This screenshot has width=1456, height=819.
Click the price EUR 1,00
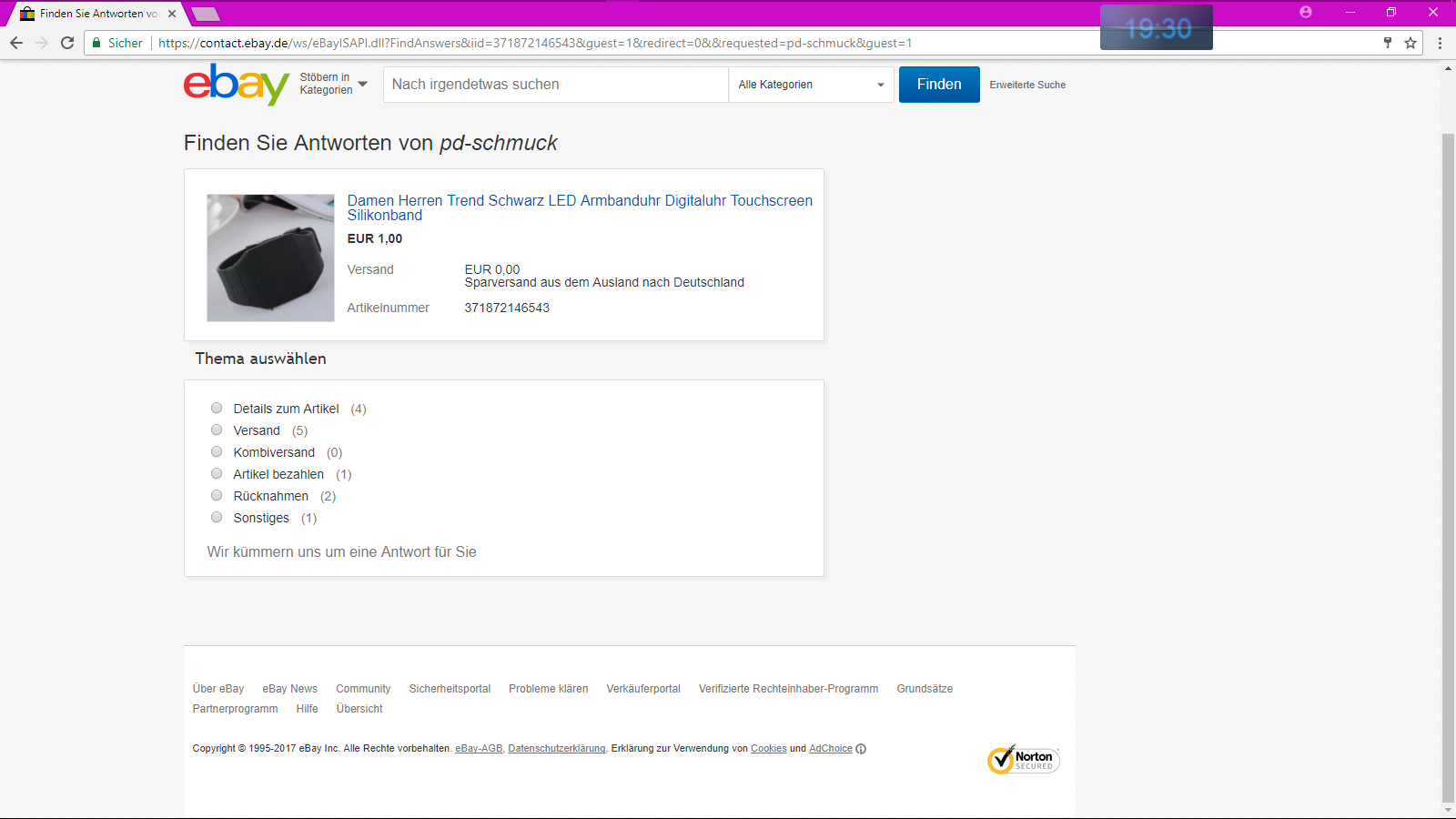[375, 238]
